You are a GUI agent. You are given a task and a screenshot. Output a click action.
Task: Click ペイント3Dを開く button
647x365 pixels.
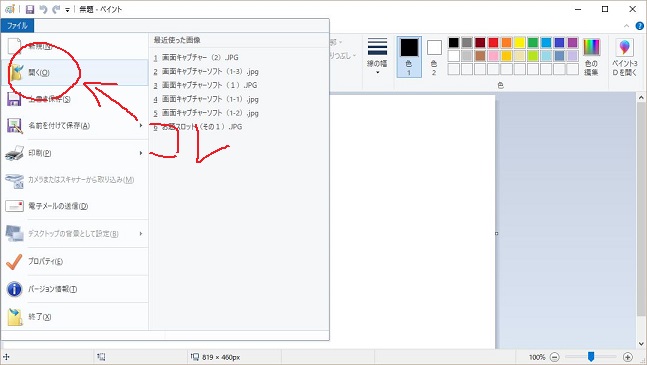pos(624,57)
